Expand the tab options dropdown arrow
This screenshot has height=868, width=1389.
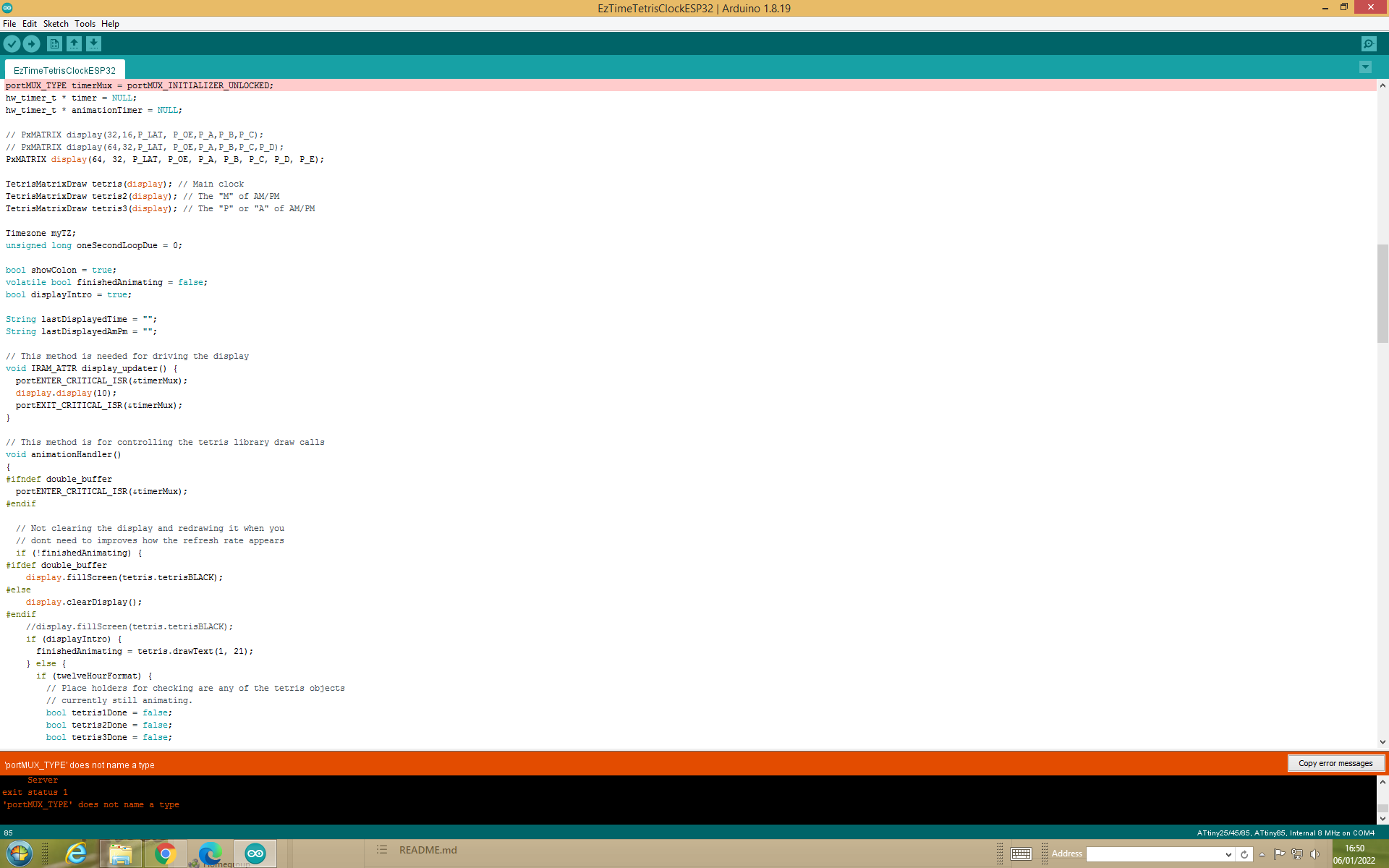pyautogui.click(x=1365, y=67)
